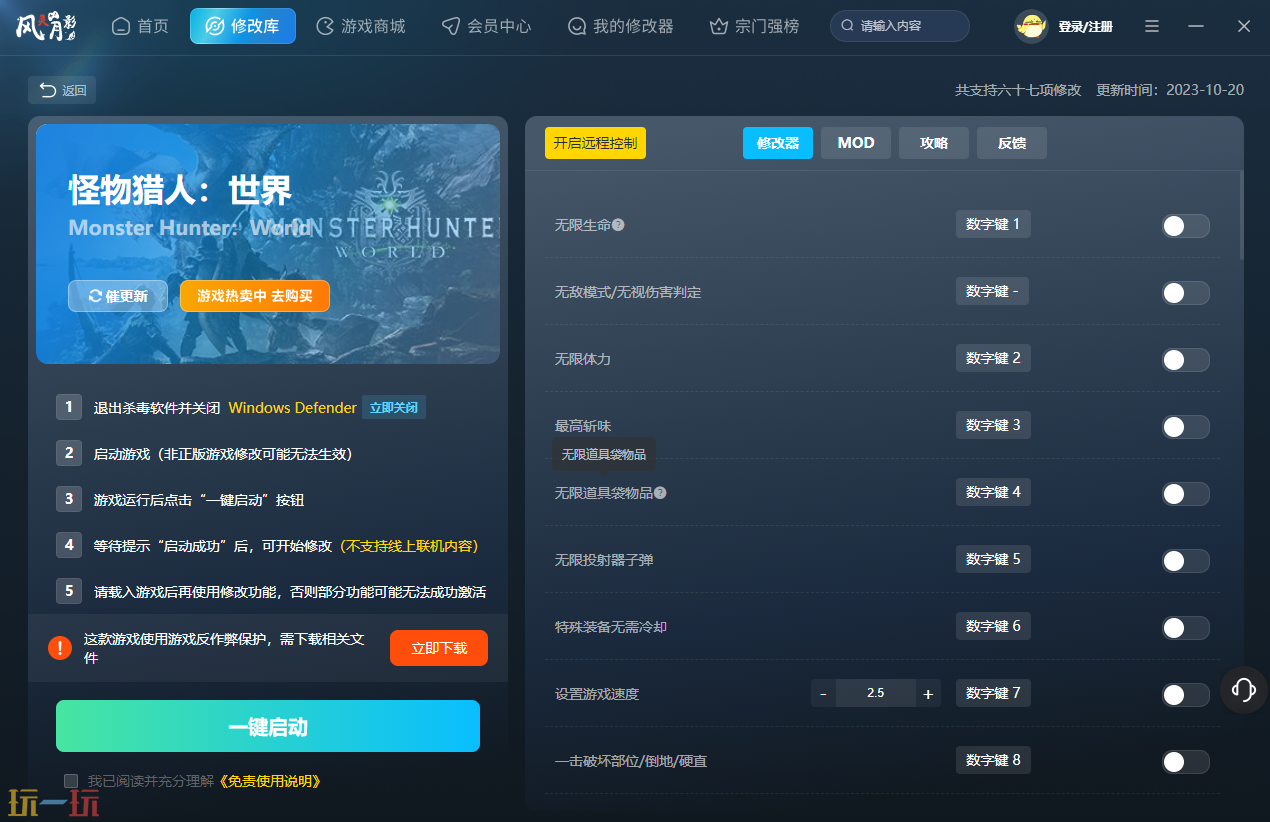Click 游戏热卖中 去购买 button
The height and width of the screenshot is (822, 1270).
[x=255, y=296]
